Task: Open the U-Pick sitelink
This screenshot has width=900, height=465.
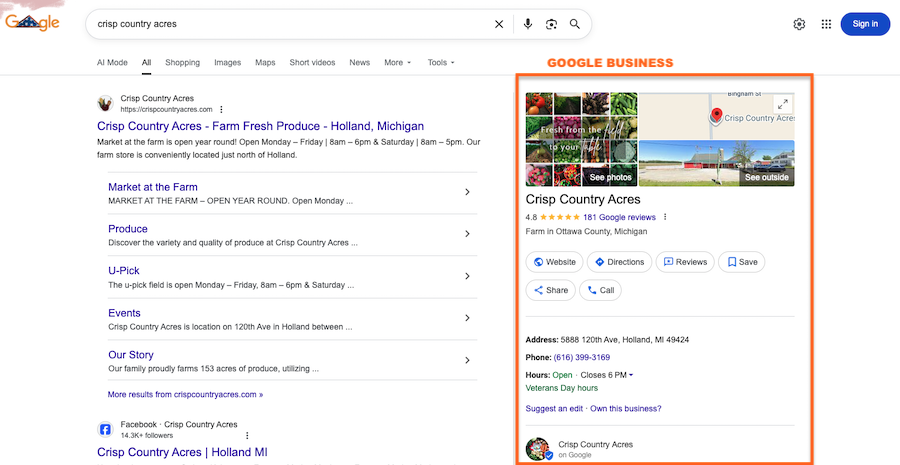Action: click(x=124, y=271)
